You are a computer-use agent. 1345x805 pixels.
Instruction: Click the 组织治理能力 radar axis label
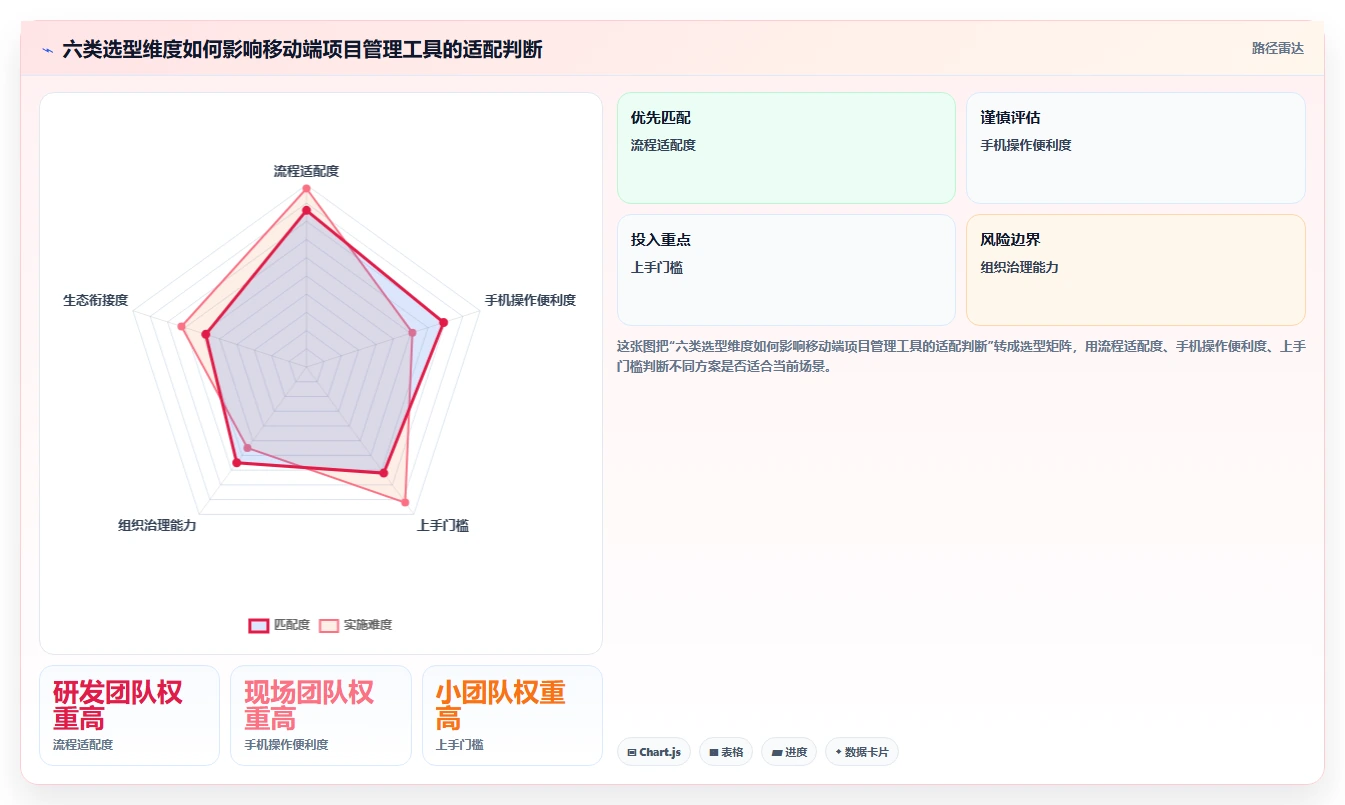coord(157,526)
